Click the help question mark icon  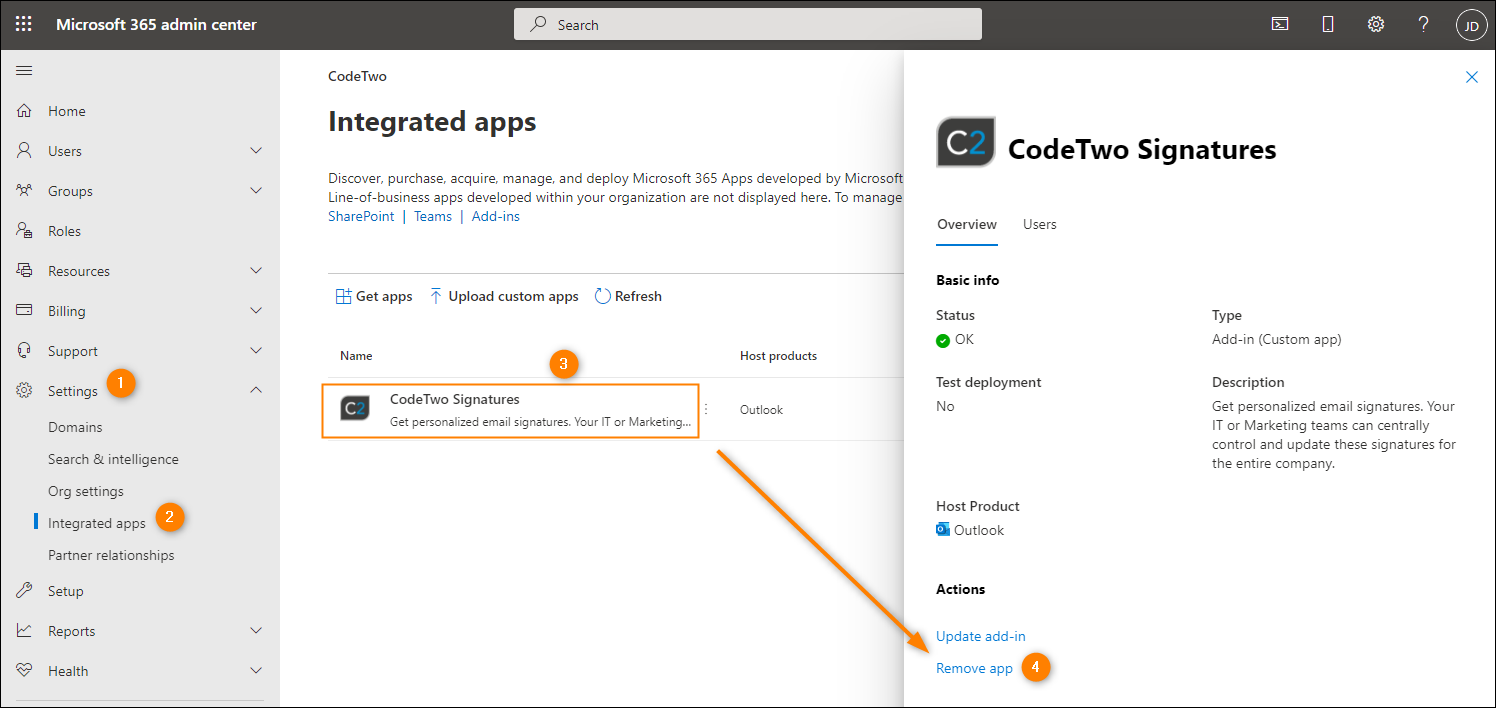tap(1424, 24)
